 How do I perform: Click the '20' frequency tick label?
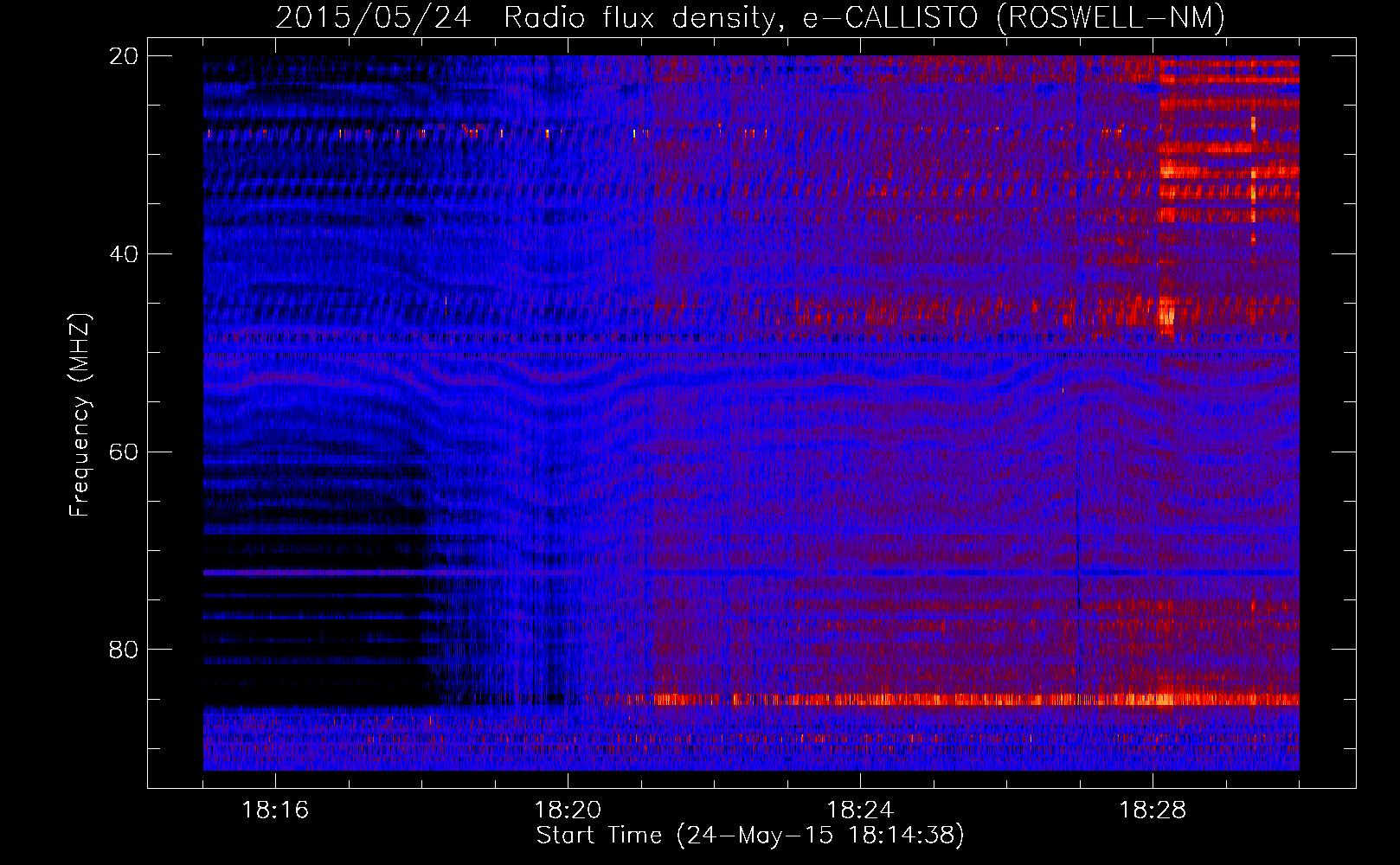(x=124, y=56)
